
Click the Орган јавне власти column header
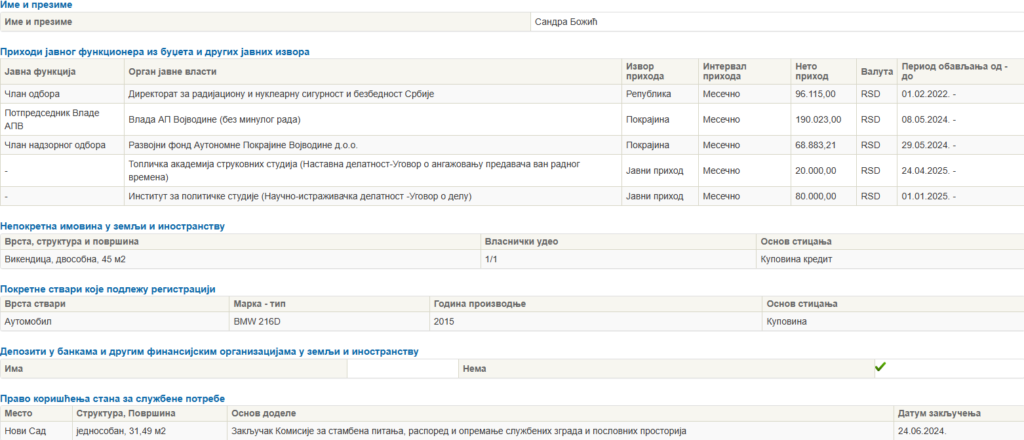point(172,71)
